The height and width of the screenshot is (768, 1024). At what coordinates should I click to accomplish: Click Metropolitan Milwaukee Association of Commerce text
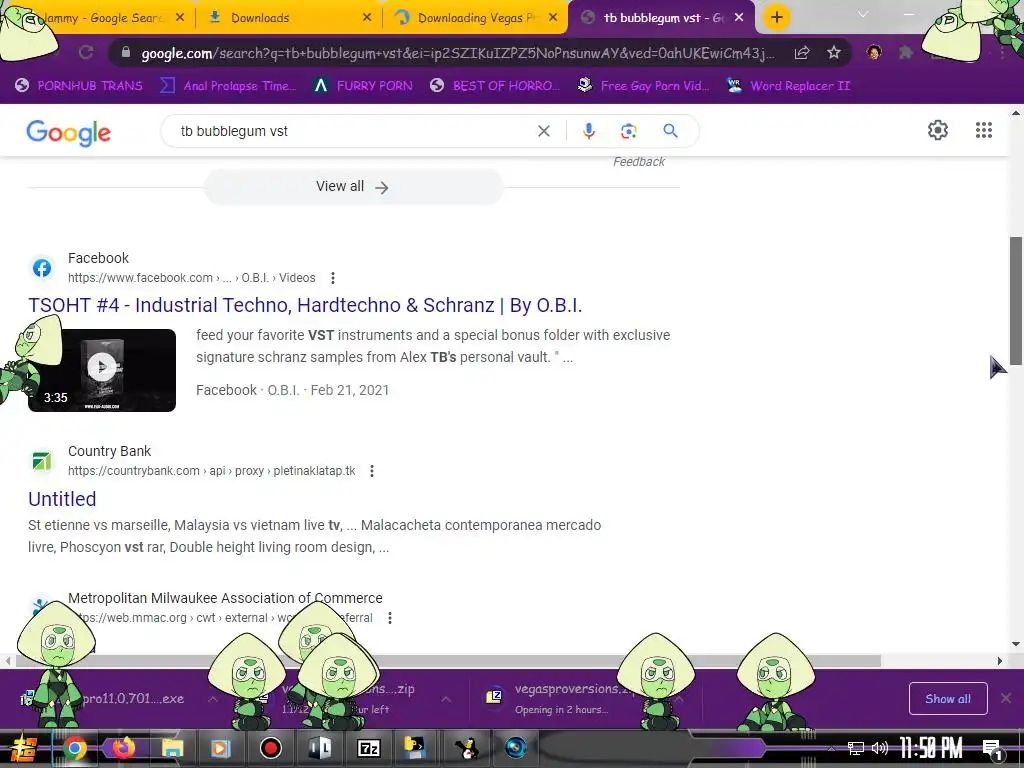(225, 598)
